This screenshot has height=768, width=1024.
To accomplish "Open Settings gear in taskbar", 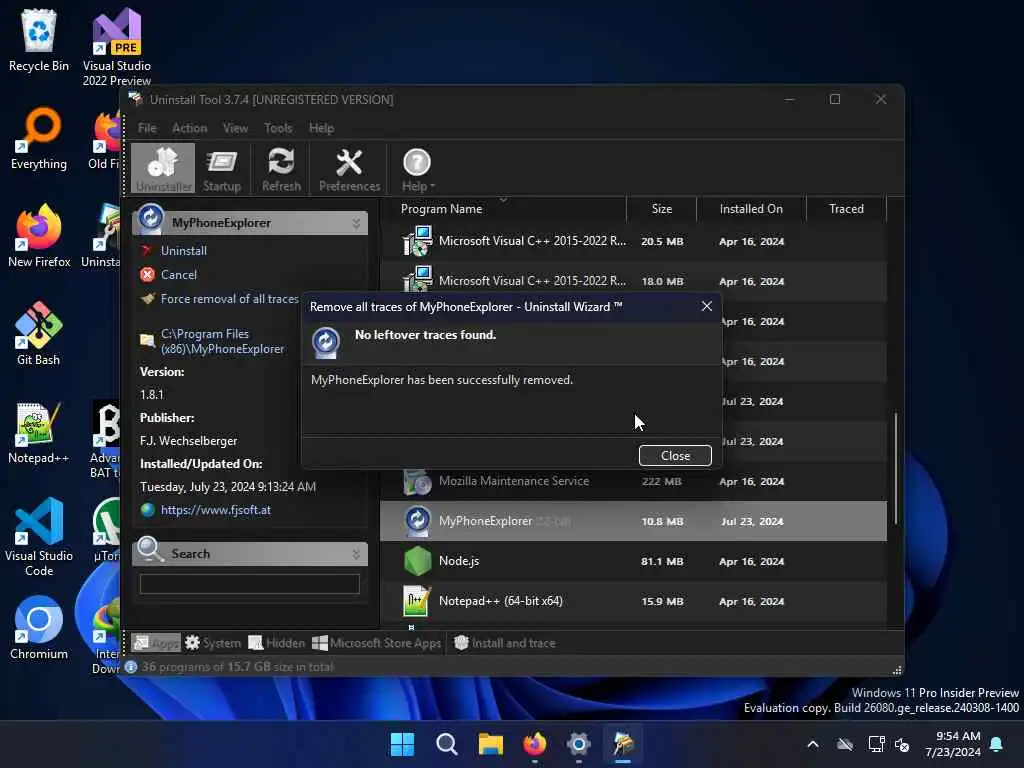I will coord(579,744).
